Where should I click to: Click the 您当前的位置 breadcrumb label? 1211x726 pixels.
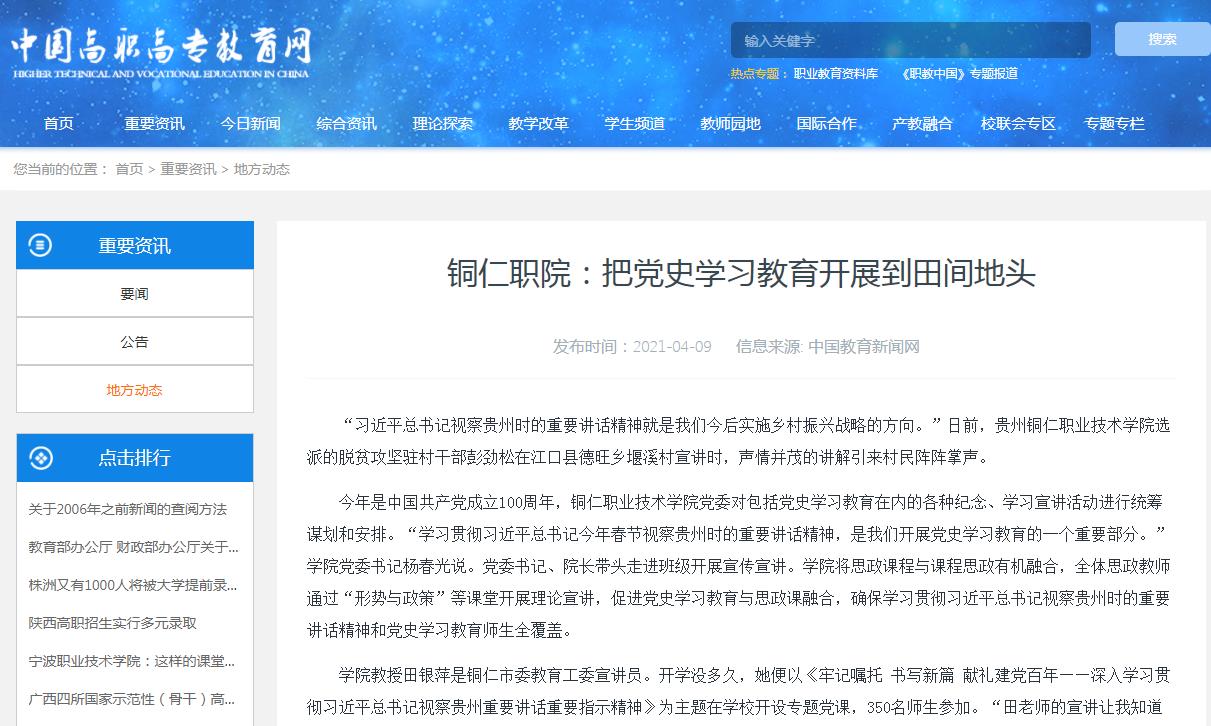click(x=61, y=169)
